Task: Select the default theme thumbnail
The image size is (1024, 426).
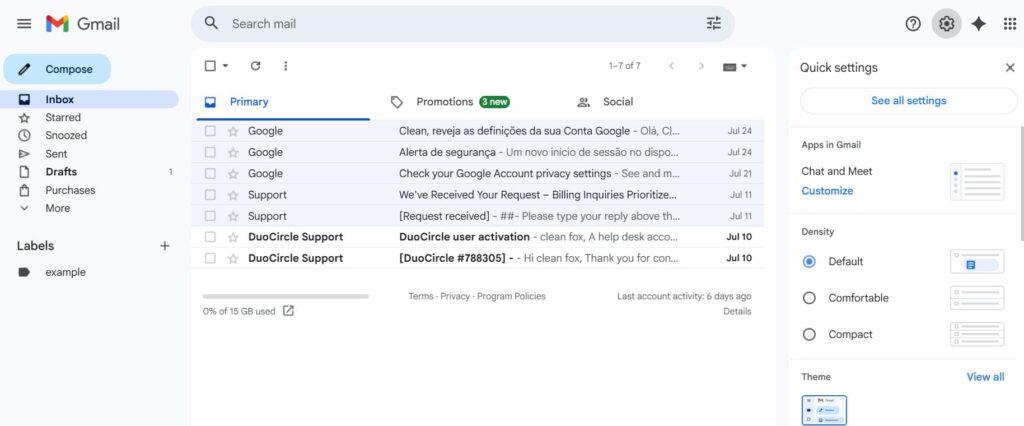Action: pos(824,410)
